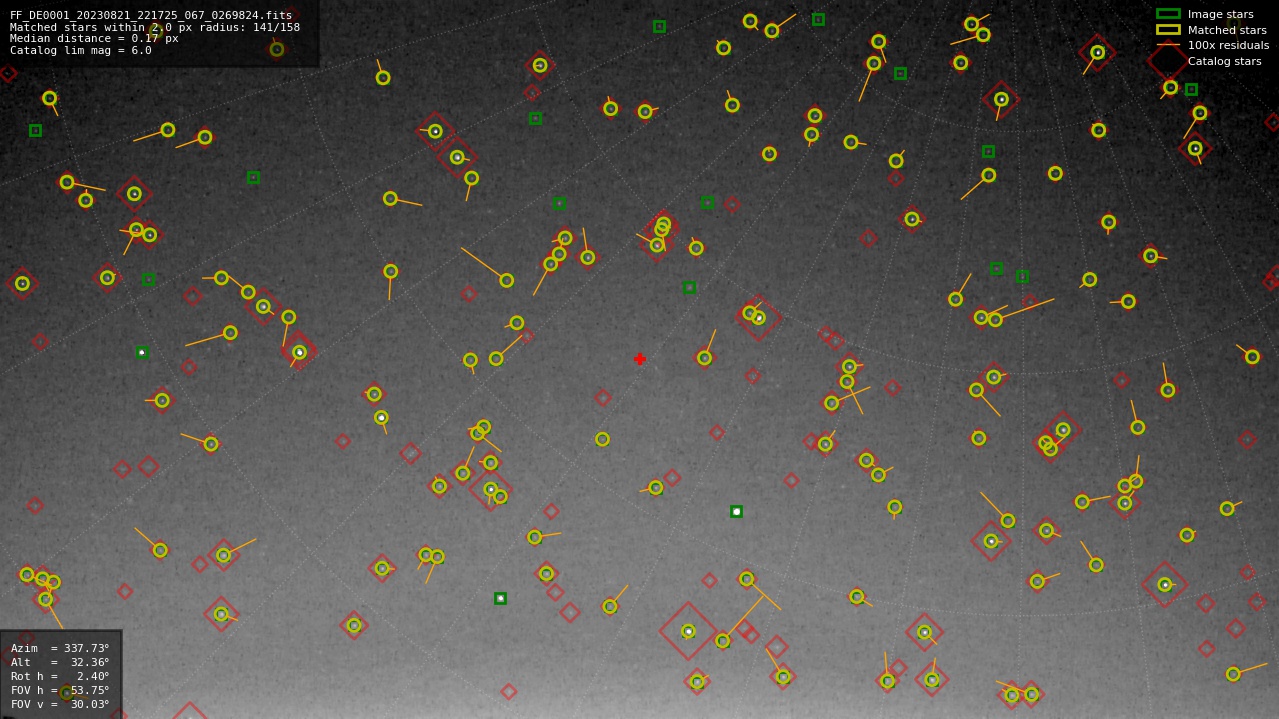This screenshot has width=1279, height=719.
Task: Click the yellow Matched stars legend swatch
Action: click(x=1168, y=30)
